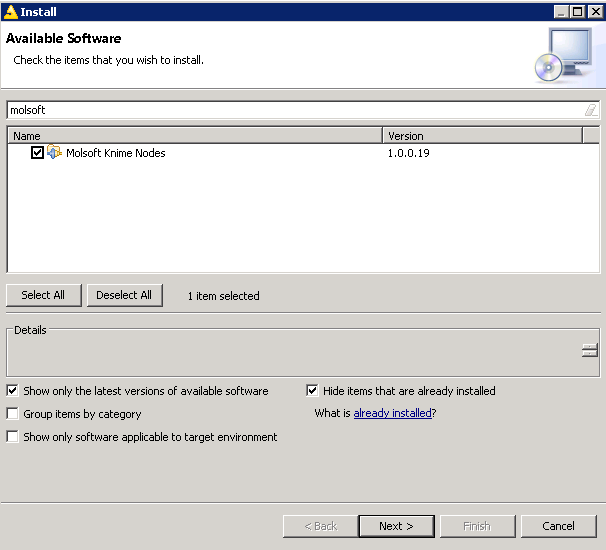Focus the filter text field containing molsoft

pos(290,110)
